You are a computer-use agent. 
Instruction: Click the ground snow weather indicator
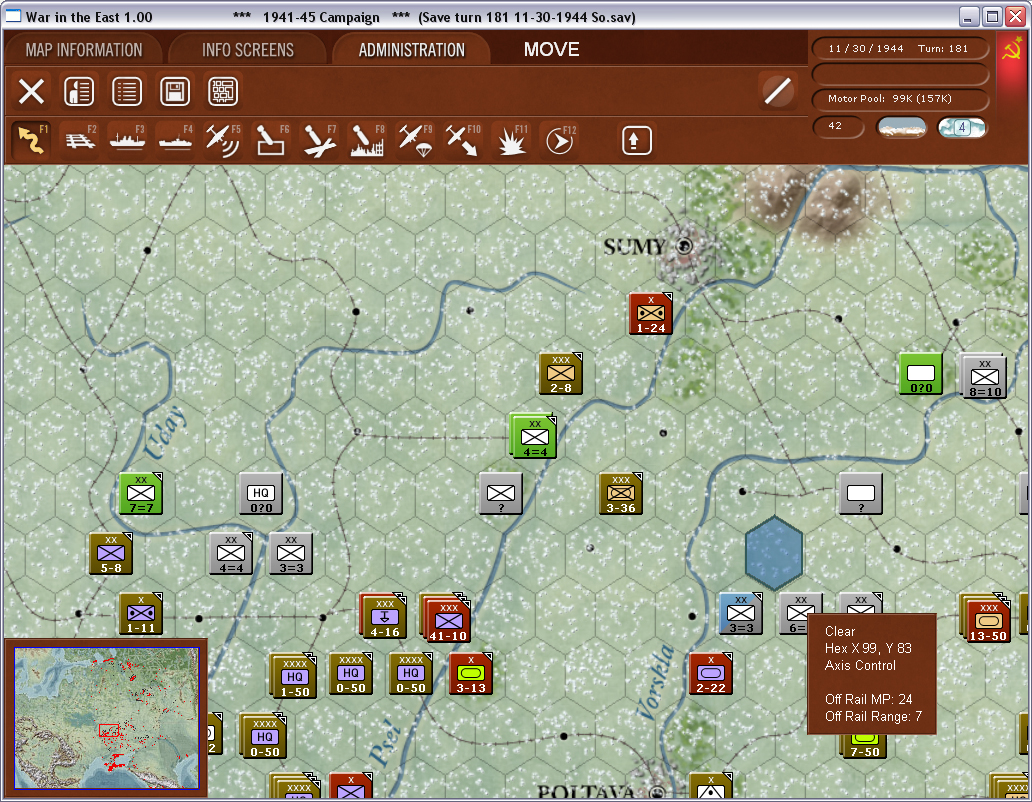pyautogui.click(x=902, y=127)
